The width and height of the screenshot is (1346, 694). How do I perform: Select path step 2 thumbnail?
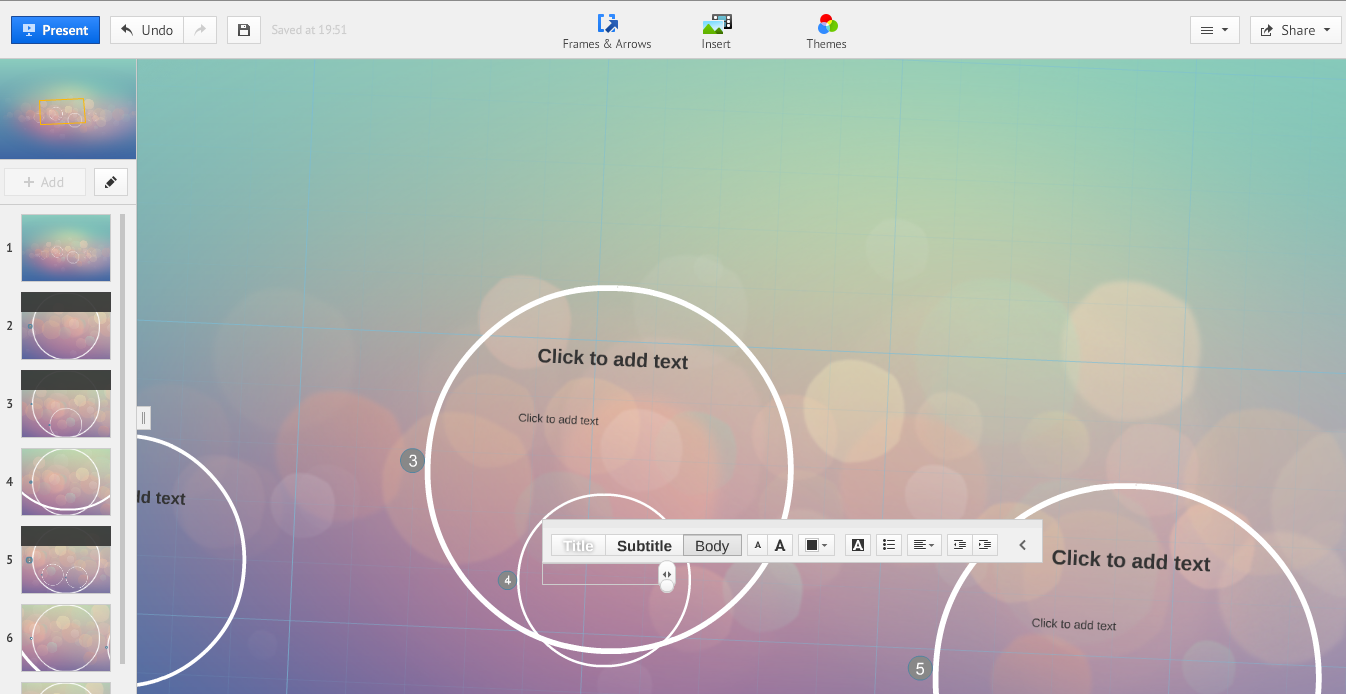point(66,326)
